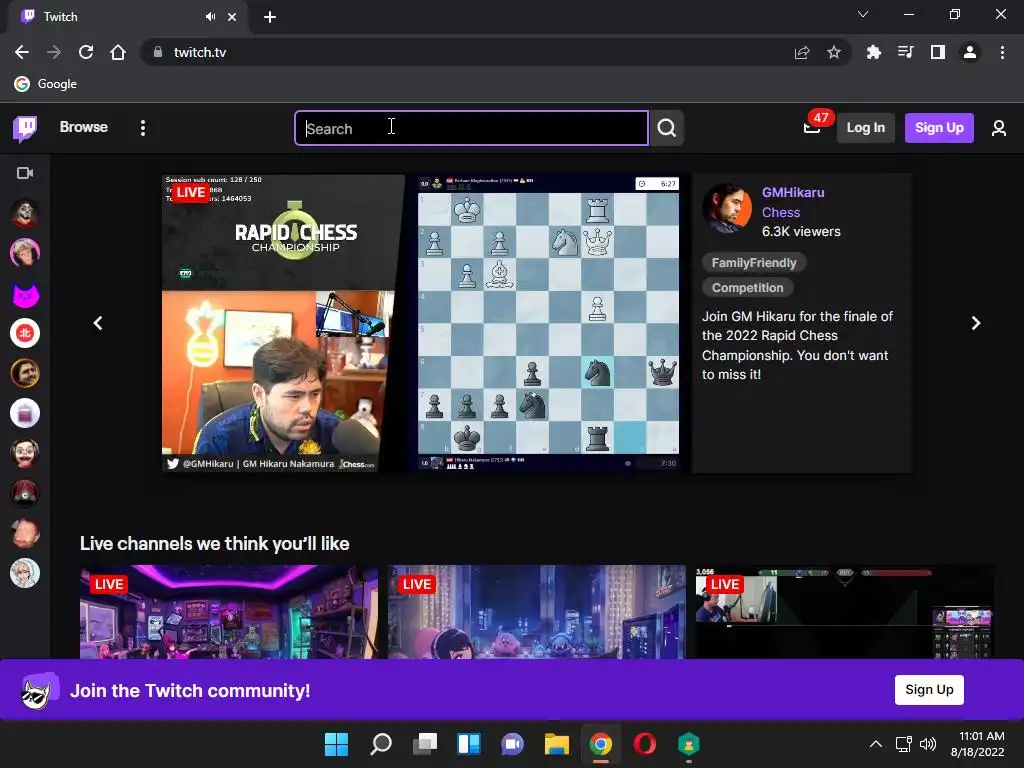1024x768 pixels.
Task: Open the Browse section
Action: 84,127
